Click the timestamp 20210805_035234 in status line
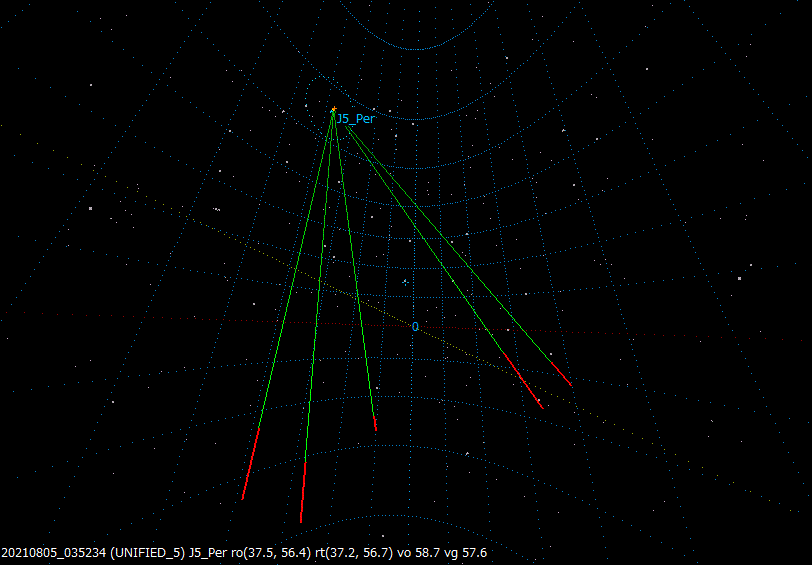Screen dimensions: 812x565 pyautogui.click(x=54, y=553)
